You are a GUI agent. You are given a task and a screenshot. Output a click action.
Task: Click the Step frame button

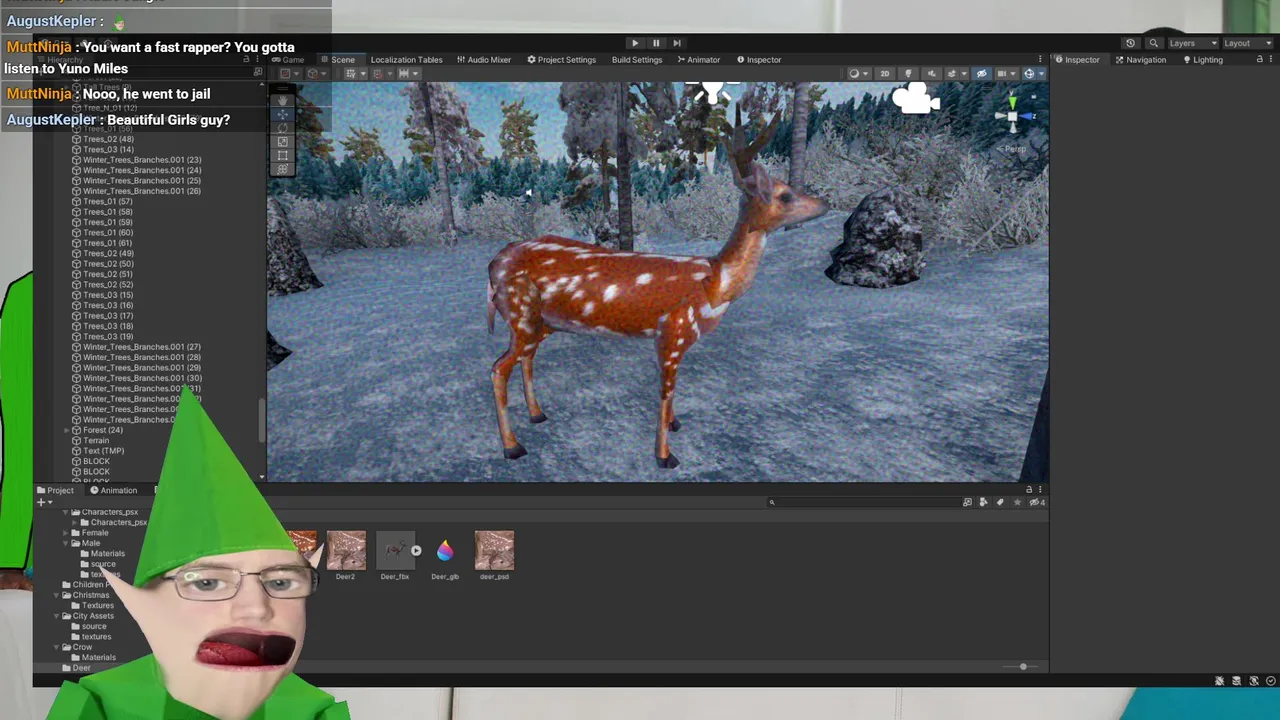click(x=677, y=43)
